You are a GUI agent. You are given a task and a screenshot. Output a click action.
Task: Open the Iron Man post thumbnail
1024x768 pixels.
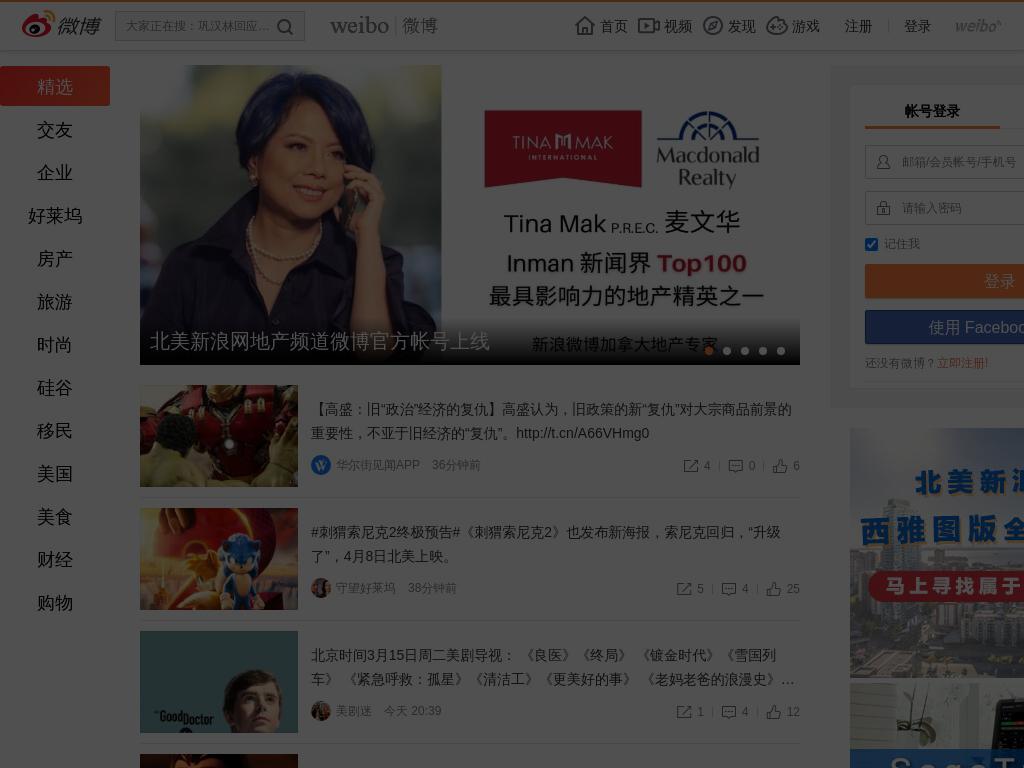[x=219, y=436]
